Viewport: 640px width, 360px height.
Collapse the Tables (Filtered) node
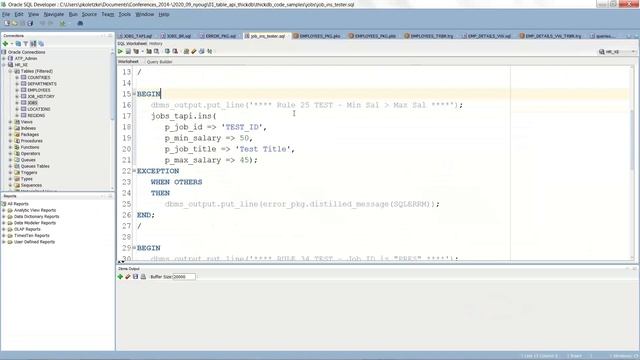pos(11,71)
